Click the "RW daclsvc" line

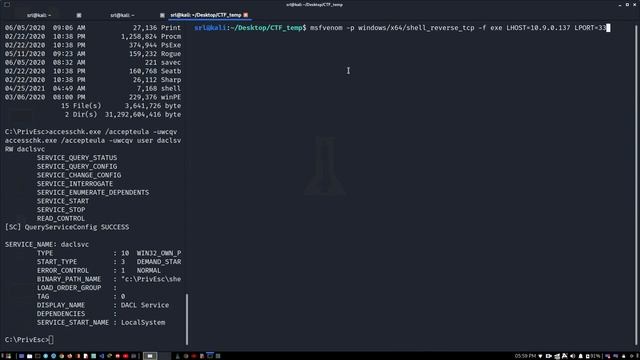pyautogui.click(x=25, y=149)
